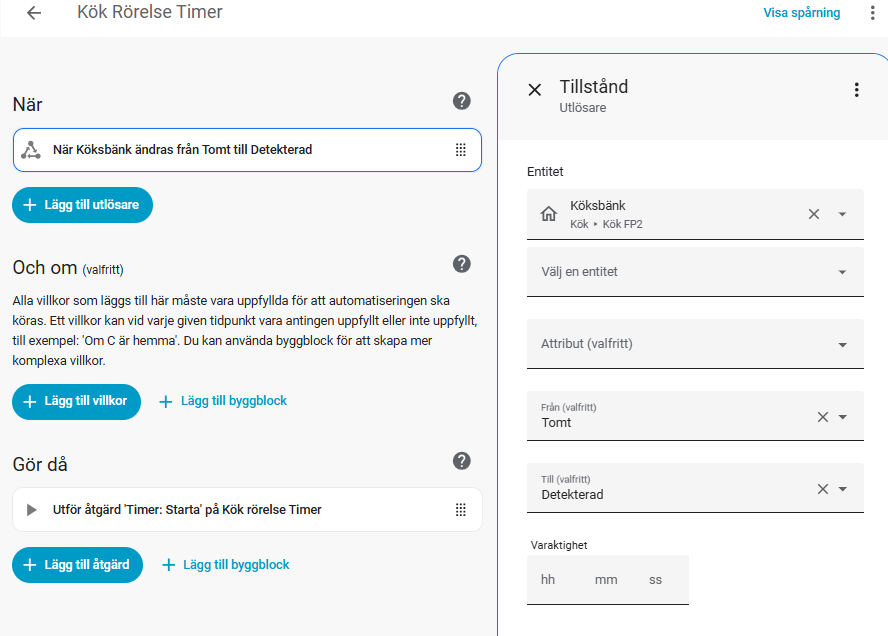Image resolution: width=888 pixels, height=636 pixels.
Task: Click the hh duration input field
Action: tap(549, 580)
